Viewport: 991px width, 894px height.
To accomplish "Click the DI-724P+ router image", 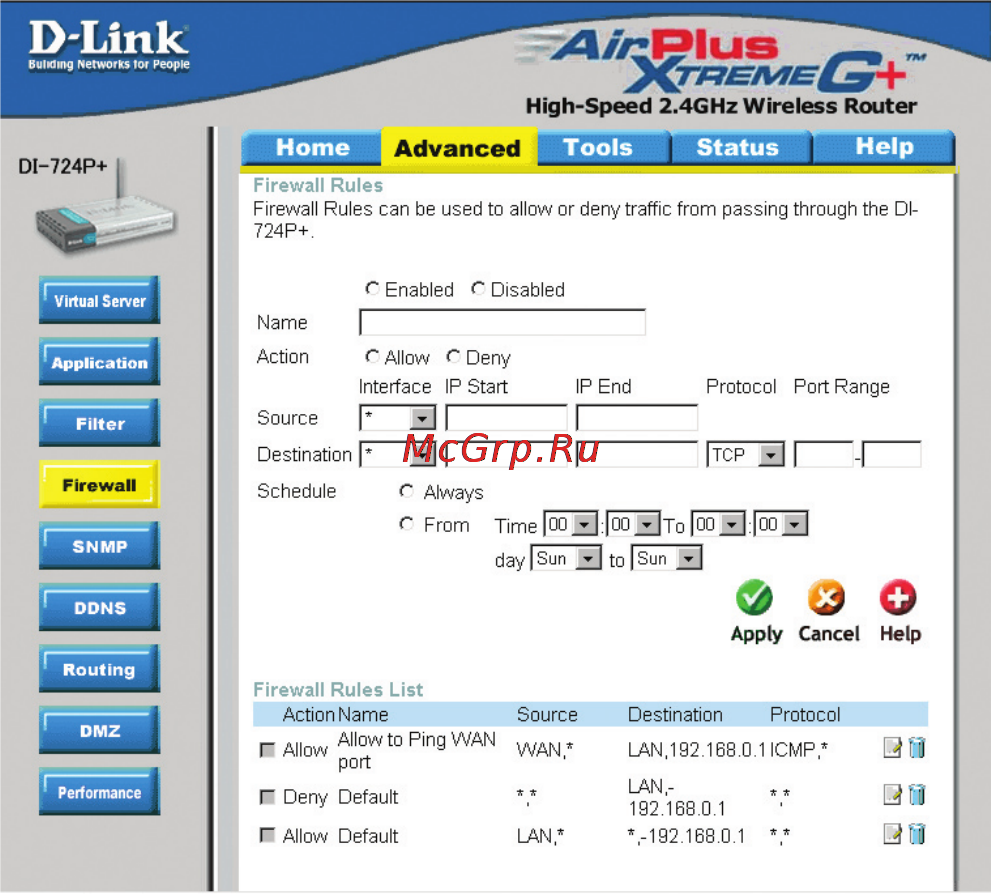I will click(104, 208).
